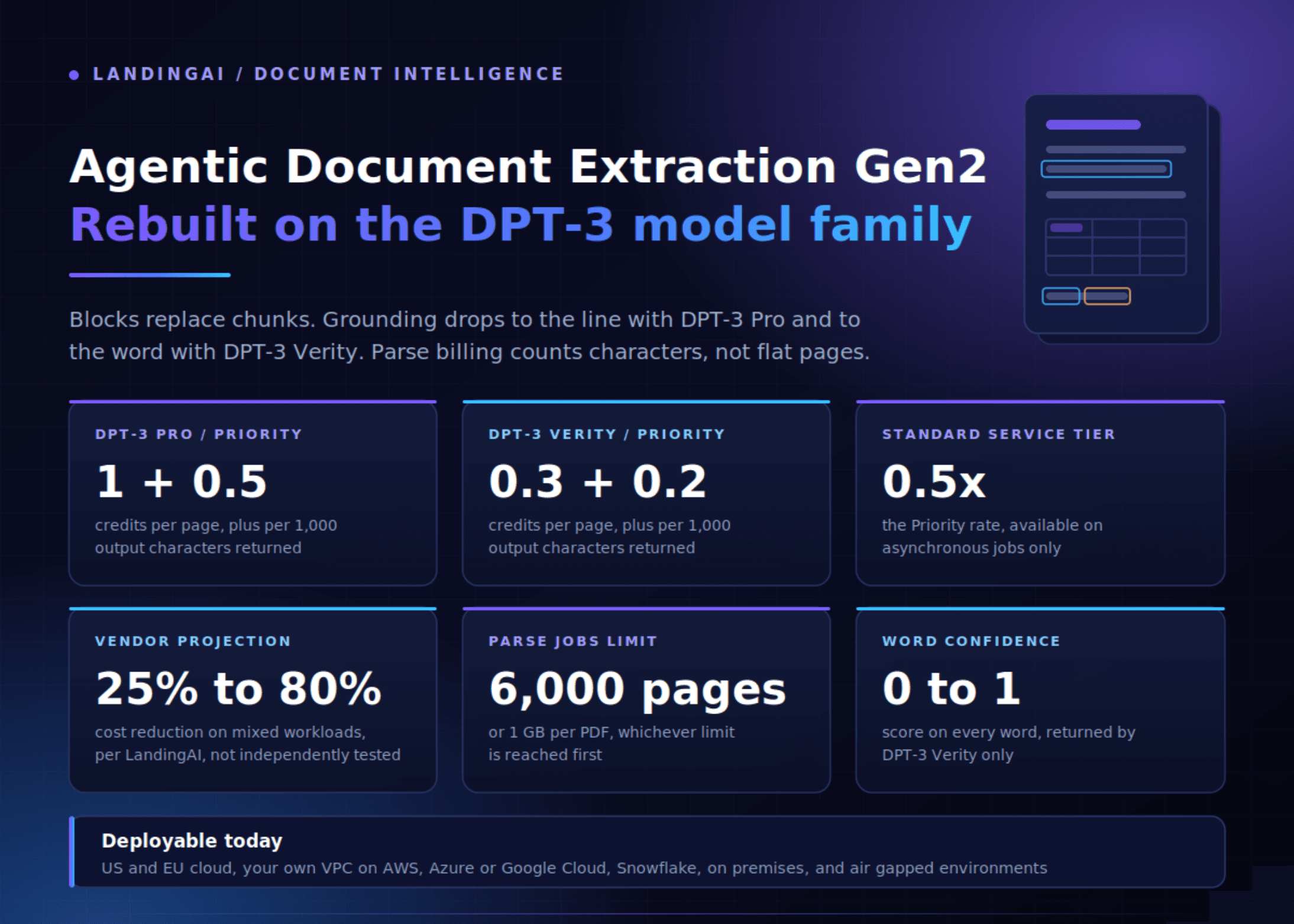Click the "LANDINGAI / DOCUMENT INTELLIGENCE" header text

pyautogui.click(x=328, y=74)
